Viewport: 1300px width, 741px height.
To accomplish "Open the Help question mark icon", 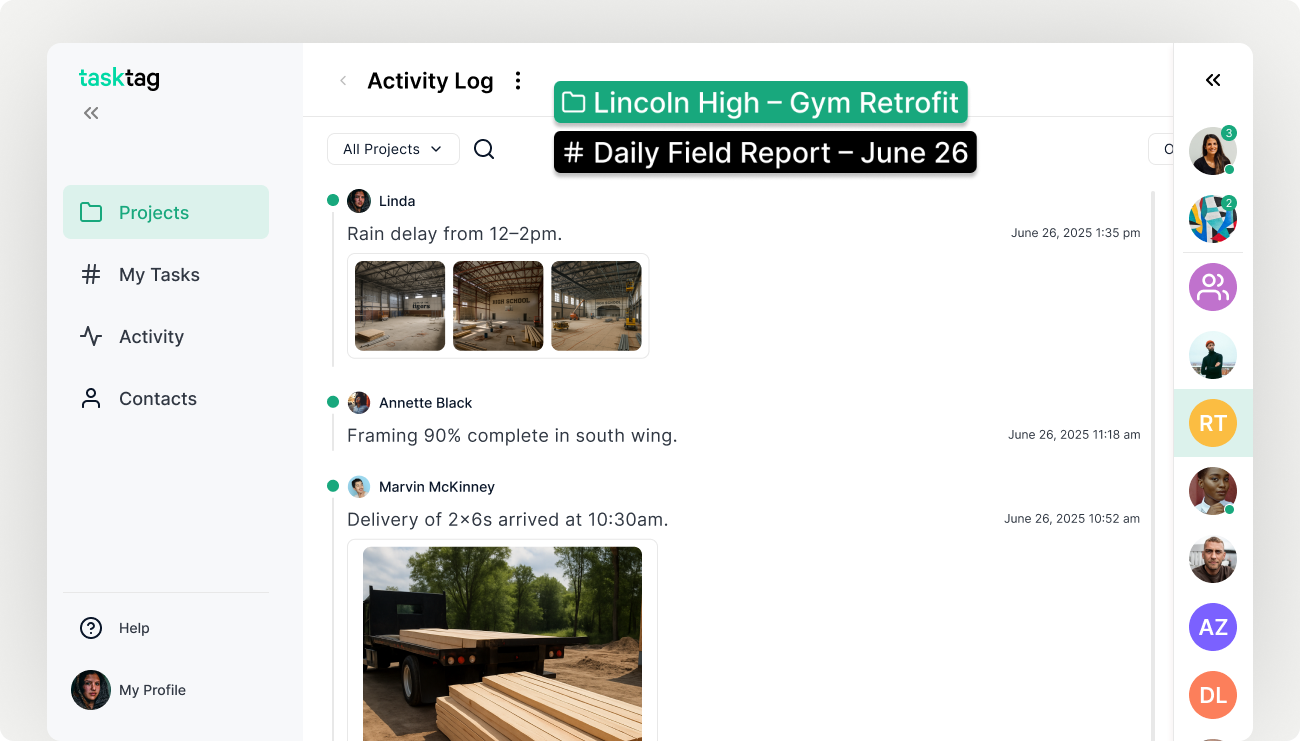I will click(x=91, y=628).
